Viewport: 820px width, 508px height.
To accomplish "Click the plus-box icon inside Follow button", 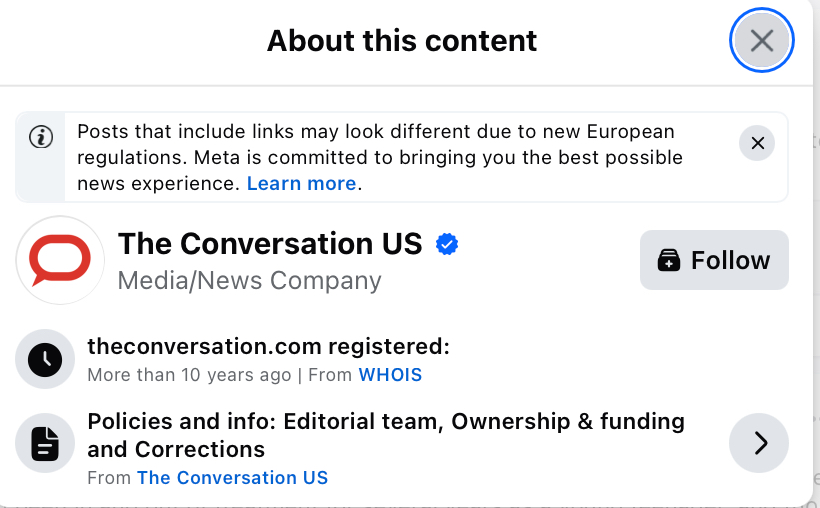I will [x=669, y=261].
